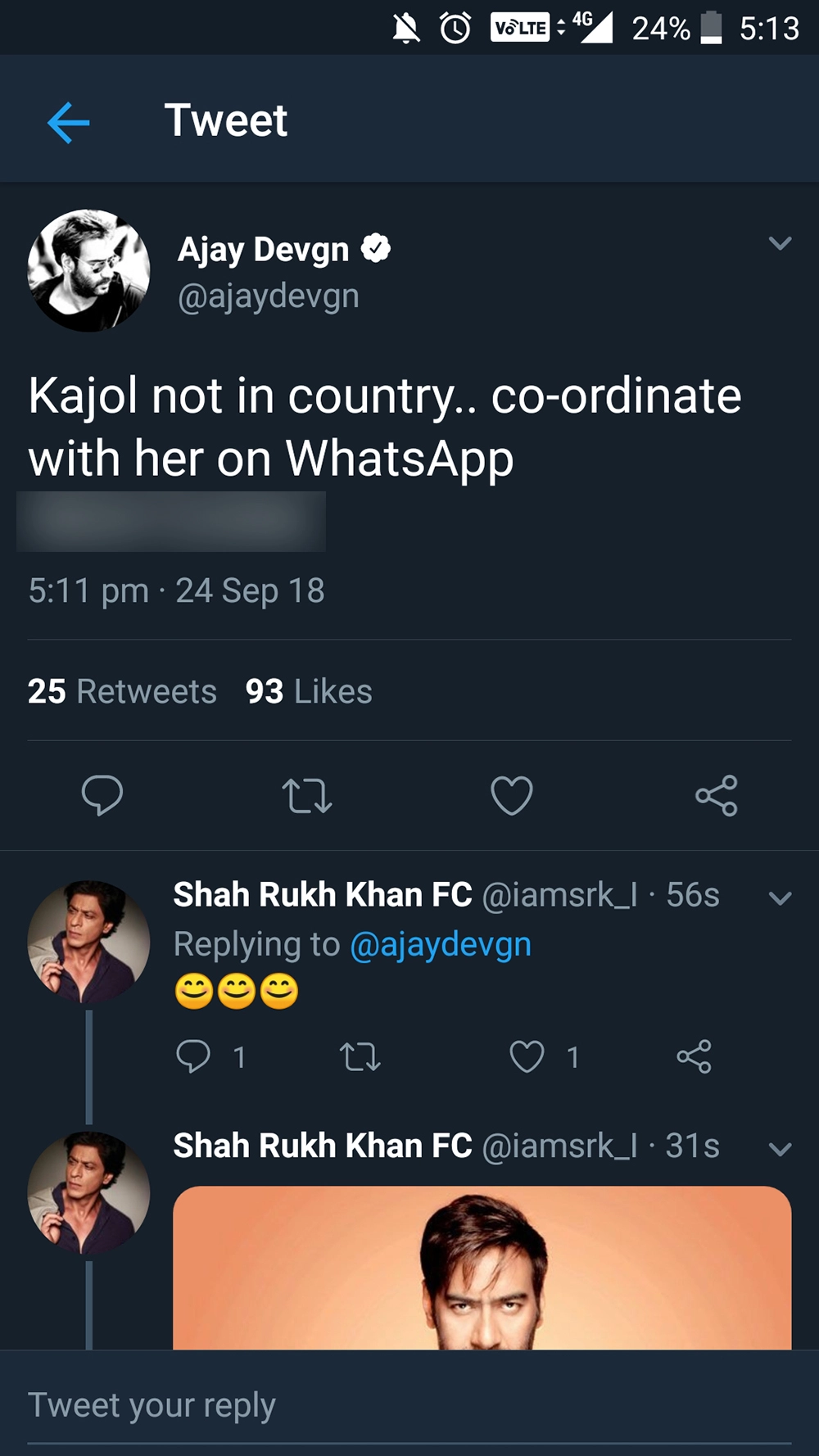Open the options chevron on Ajay Devgn's tweet

780,243
